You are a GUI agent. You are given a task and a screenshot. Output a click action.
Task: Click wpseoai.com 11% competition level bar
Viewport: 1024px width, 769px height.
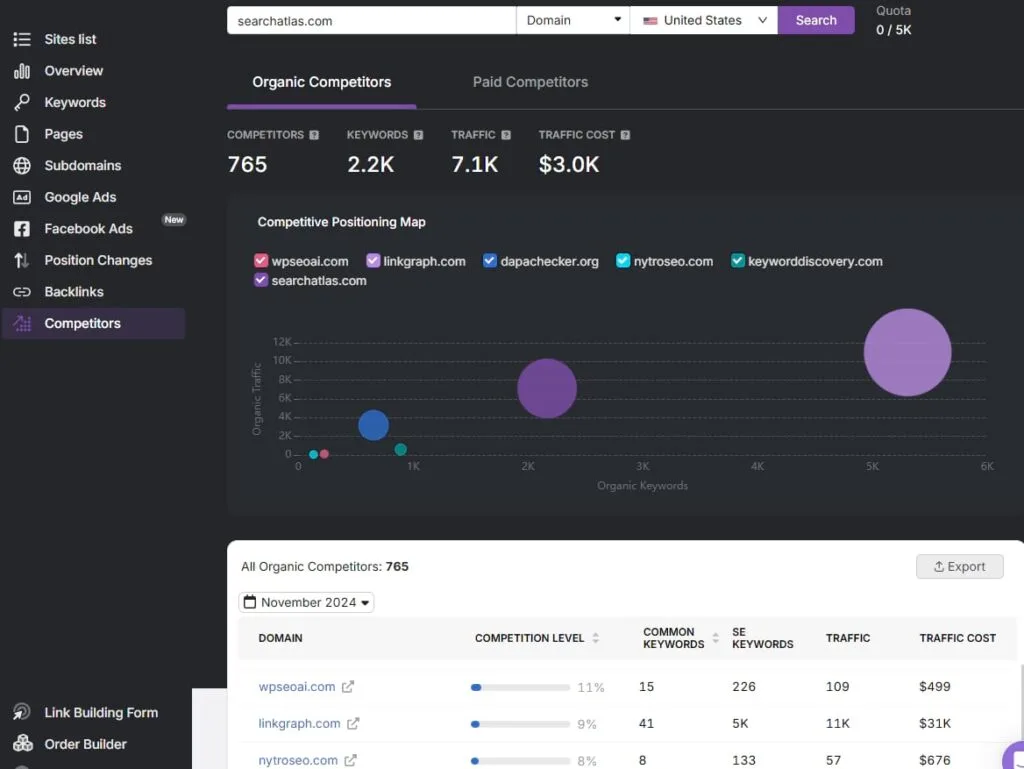(x=520, y=687)
